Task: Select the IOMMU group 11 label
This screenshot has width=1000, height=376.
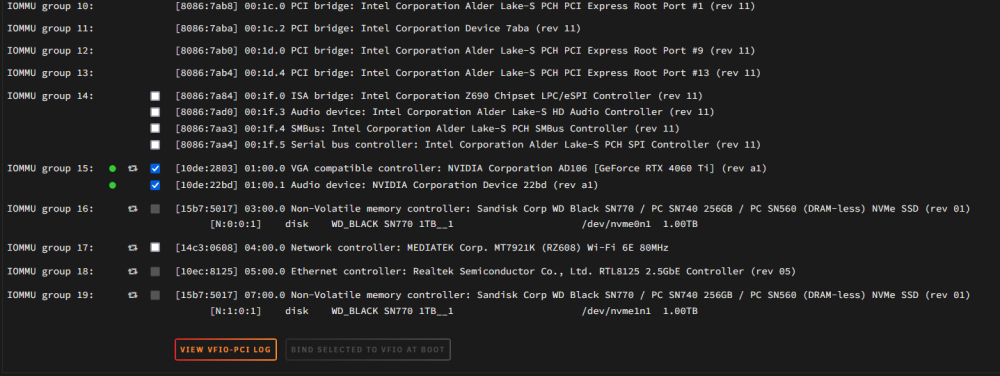Action: [x=50, y=29]
